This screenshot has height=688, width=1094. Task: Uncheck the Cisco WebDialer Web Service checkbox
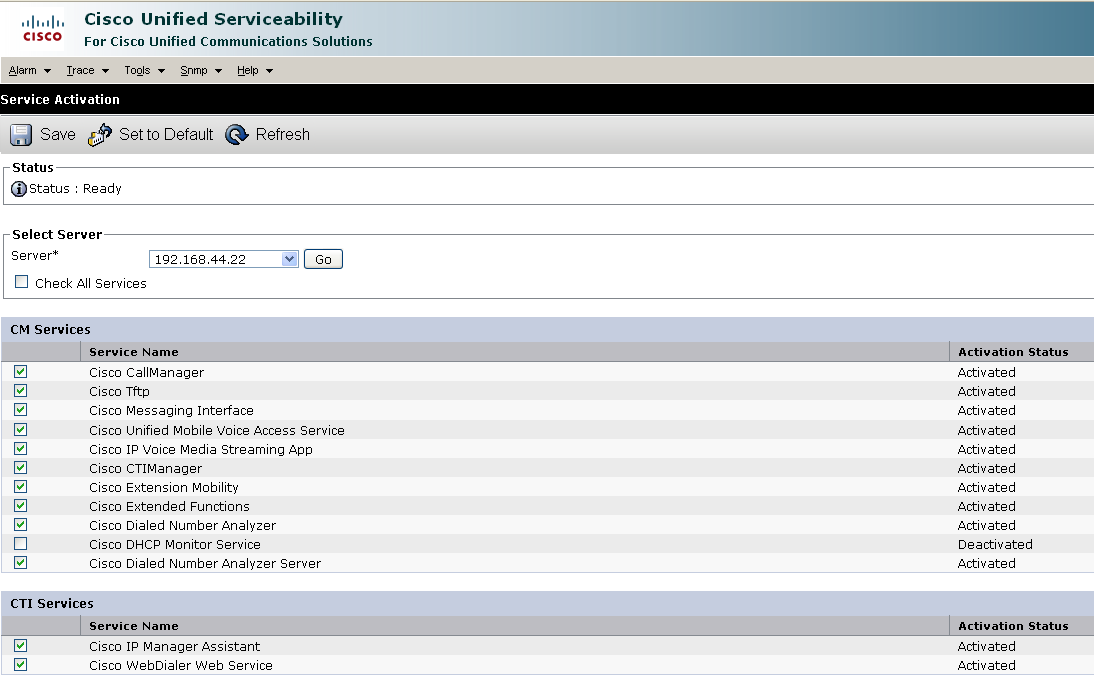pyautogui.click(x=21, y=664)
